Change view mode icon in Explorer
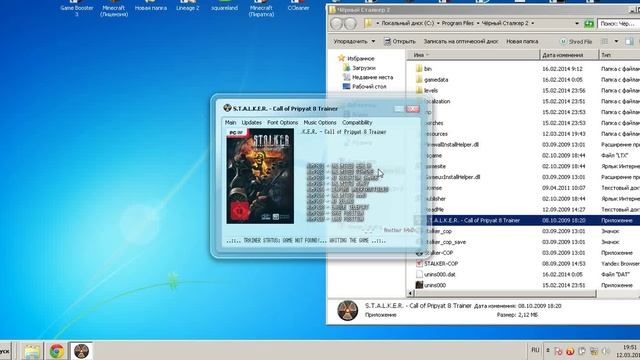The image size is (640, 360). pos(604,41)
